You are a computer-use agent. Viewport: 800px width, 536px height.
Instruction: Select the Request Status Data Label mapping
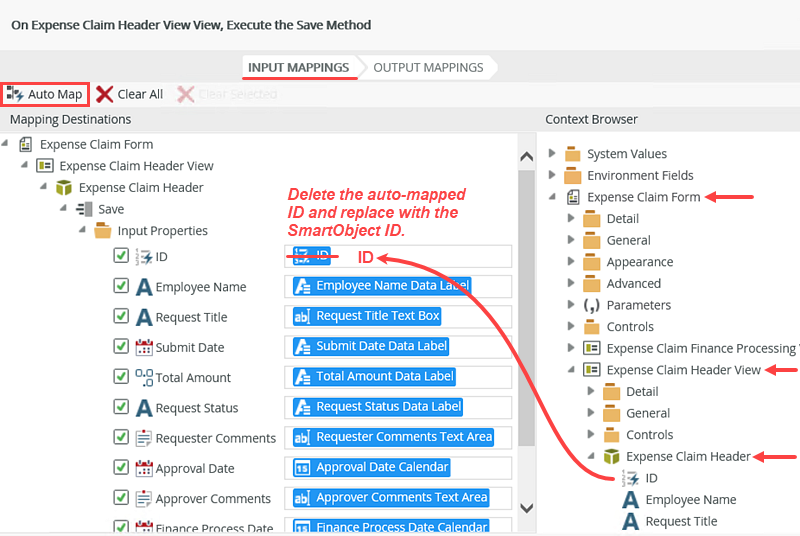click(x=378, y=407)
